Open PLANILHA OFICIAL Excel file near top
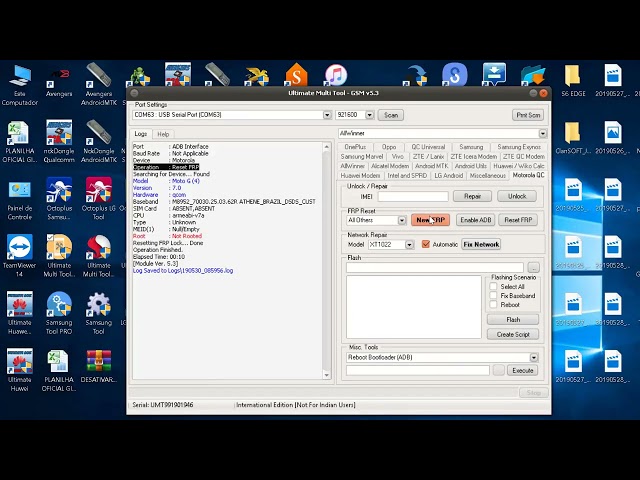 (19, 141)
